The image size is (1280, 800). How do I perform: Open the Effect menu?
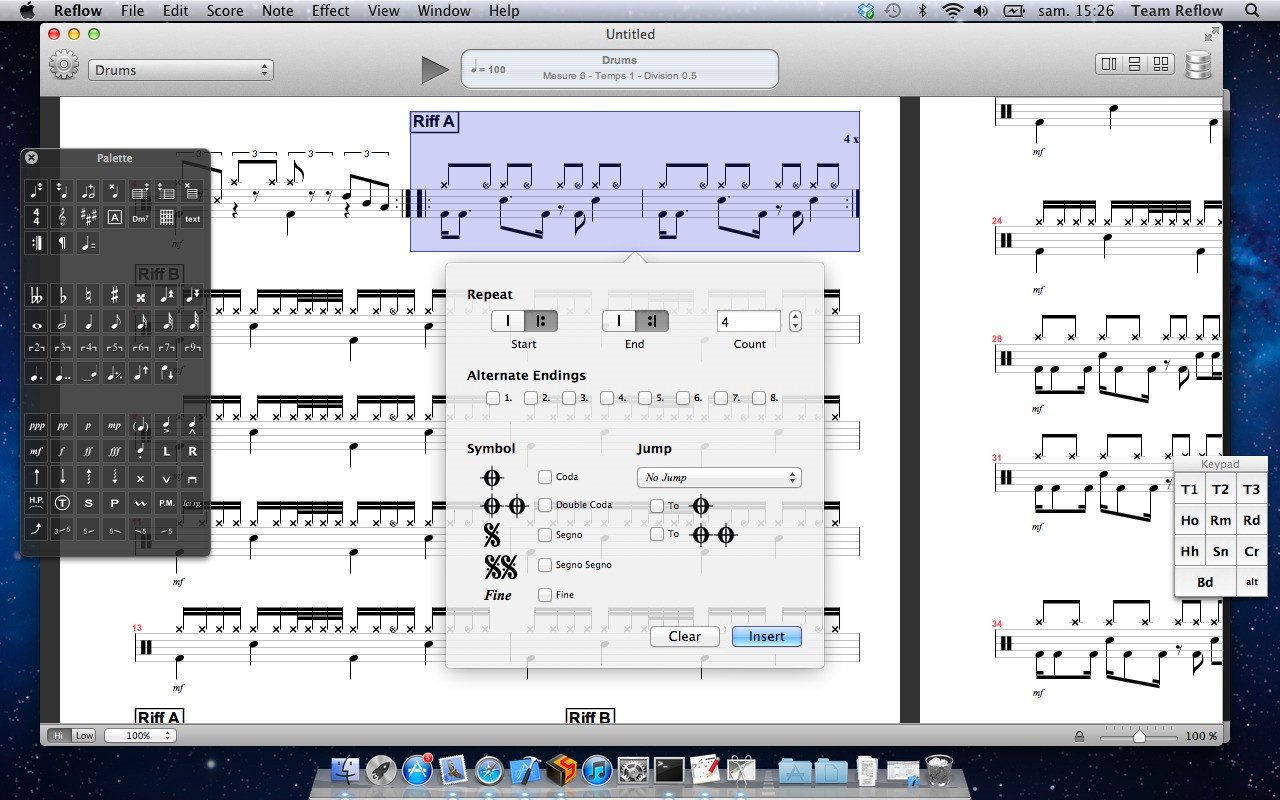[x=330, y=11]
